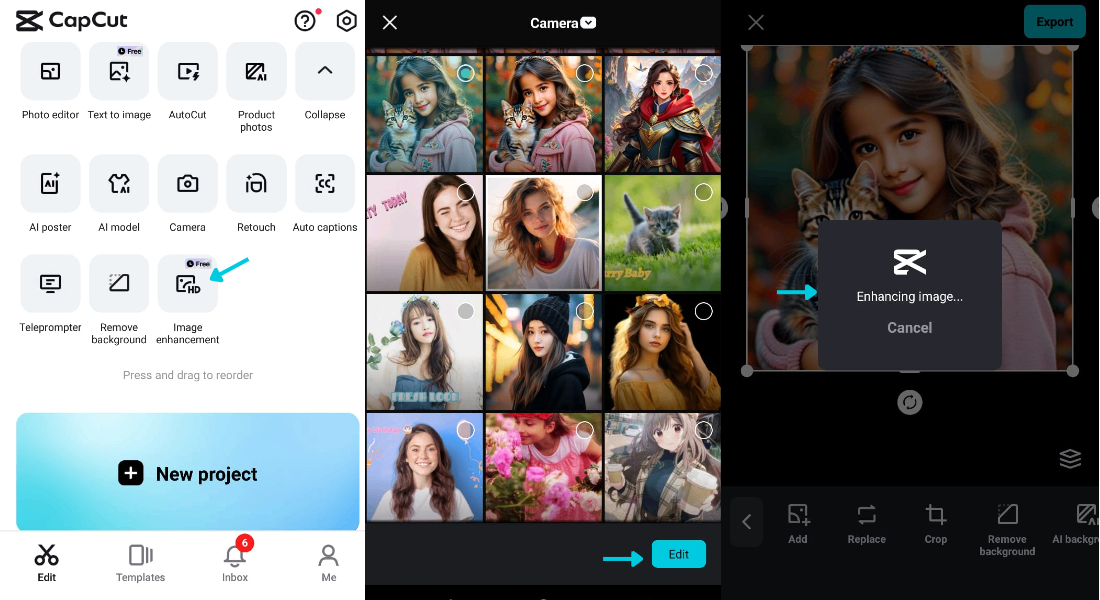Image resolution: width=1100 pixels, height=600 pixels.
Task: Select the curly-haired woman red scarf photo circle
Action: pyautogui.click(x=584, y=192)
